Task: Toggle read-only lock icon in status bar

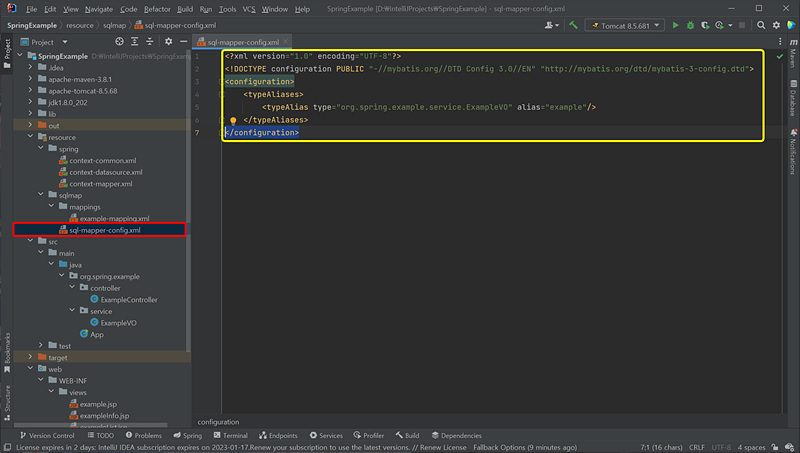Action: [774, 447]
